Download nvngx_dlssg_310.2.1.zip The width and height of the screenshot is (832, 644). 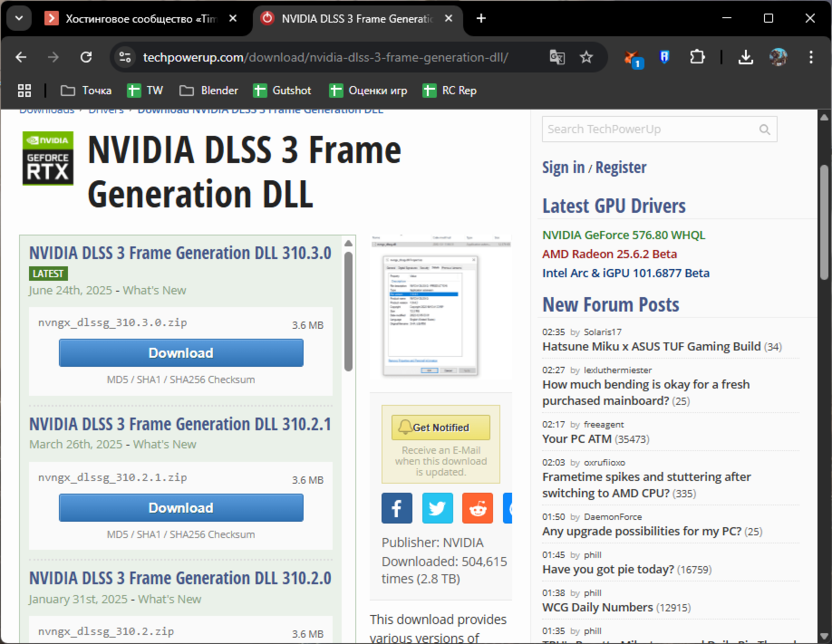[181, 508]
